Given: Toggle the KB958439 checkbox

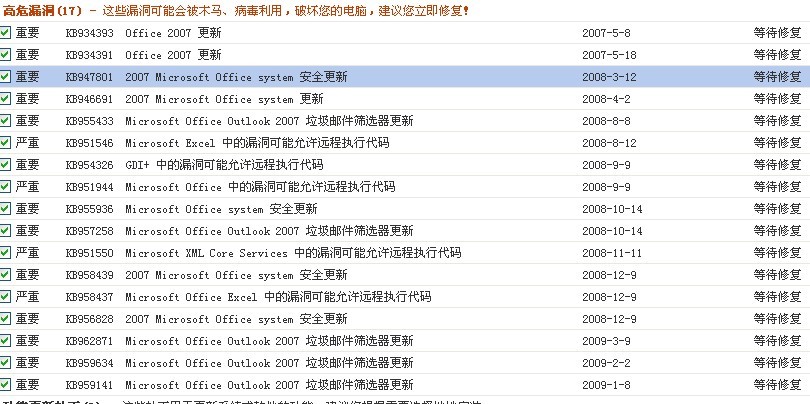Looking at the screenshot, I should (x=5, y=275).
